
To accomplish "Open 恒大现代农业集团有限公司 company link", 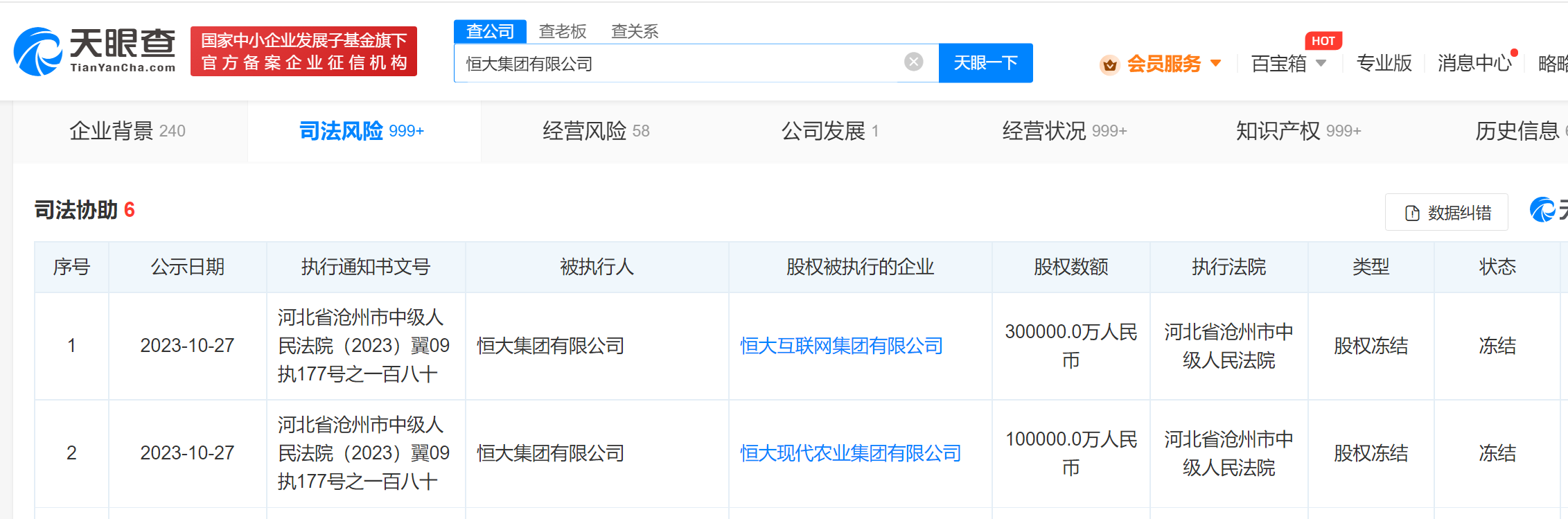I will [x=850, y=453].
